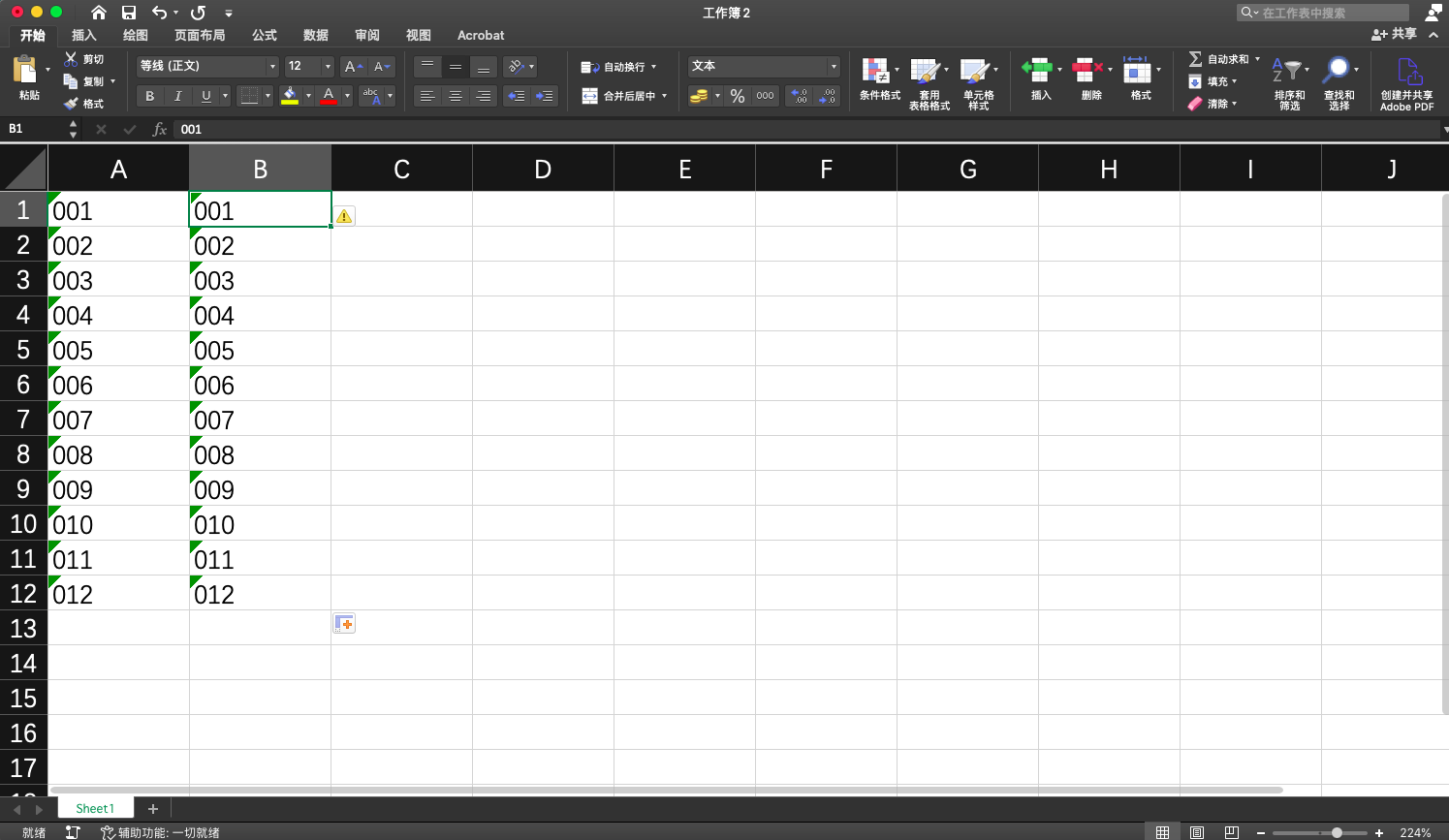Open the font name dropdown showing 等线
The width and height of the screenshot is (1449, 840).
(270, 66)
